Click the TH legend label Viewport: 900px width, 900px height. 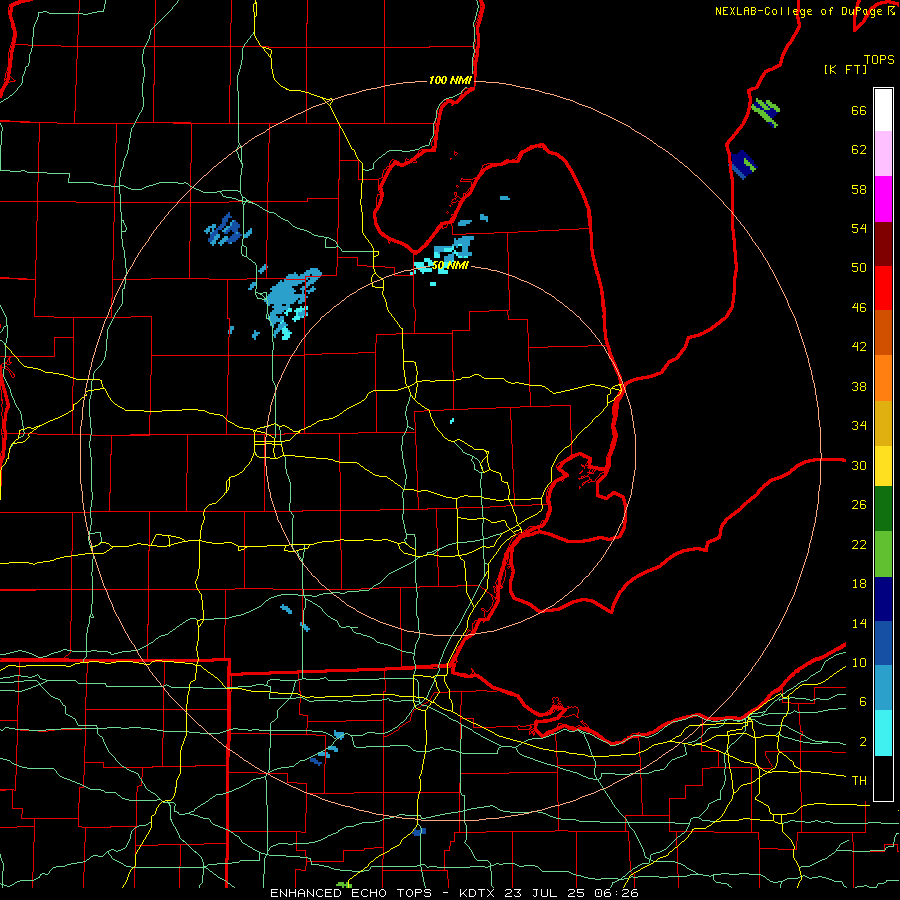(x=859, y=781)
